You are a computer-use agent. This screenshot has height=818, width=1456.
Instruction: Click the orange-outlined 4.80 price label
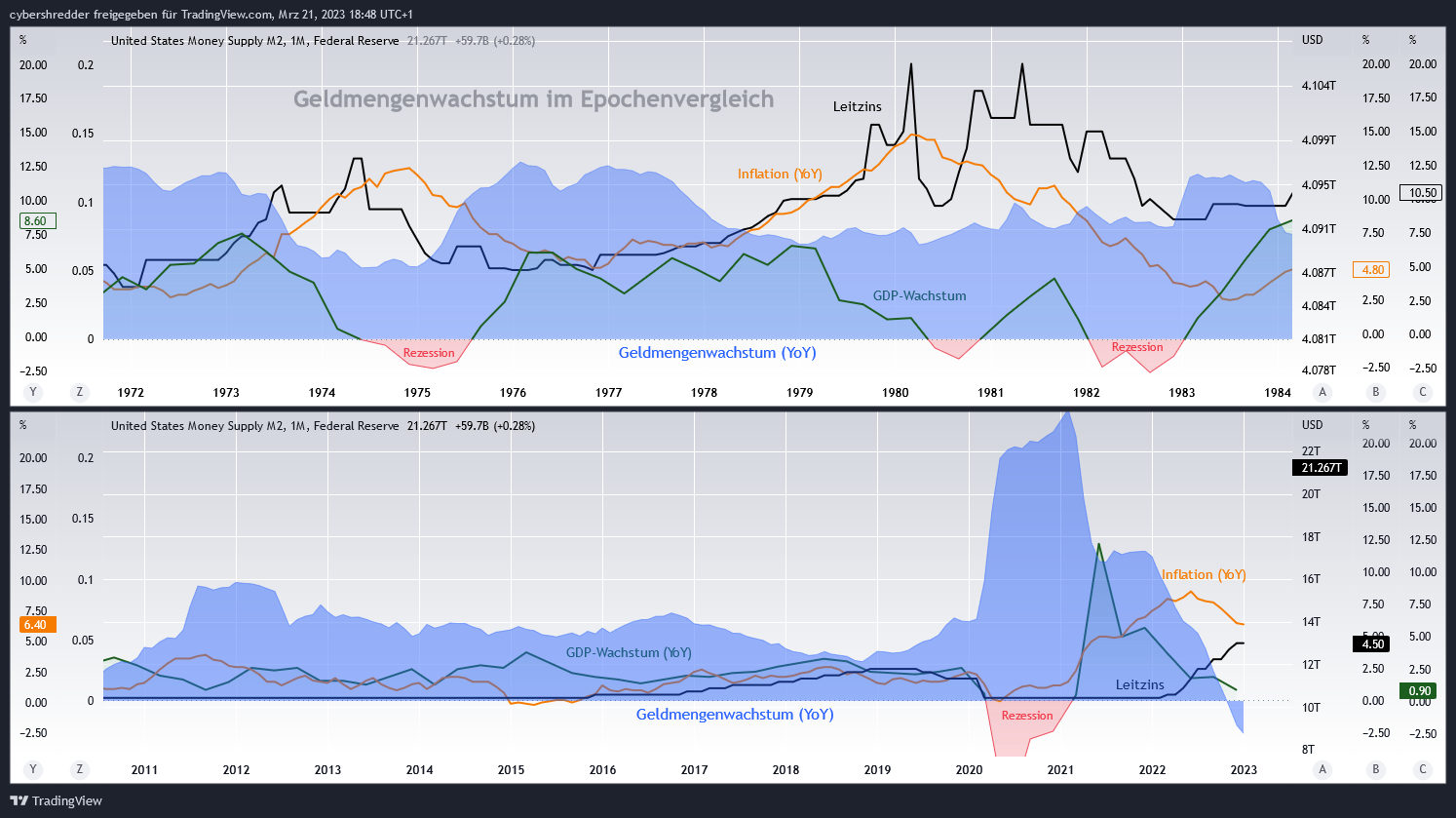click(1372, 270)
